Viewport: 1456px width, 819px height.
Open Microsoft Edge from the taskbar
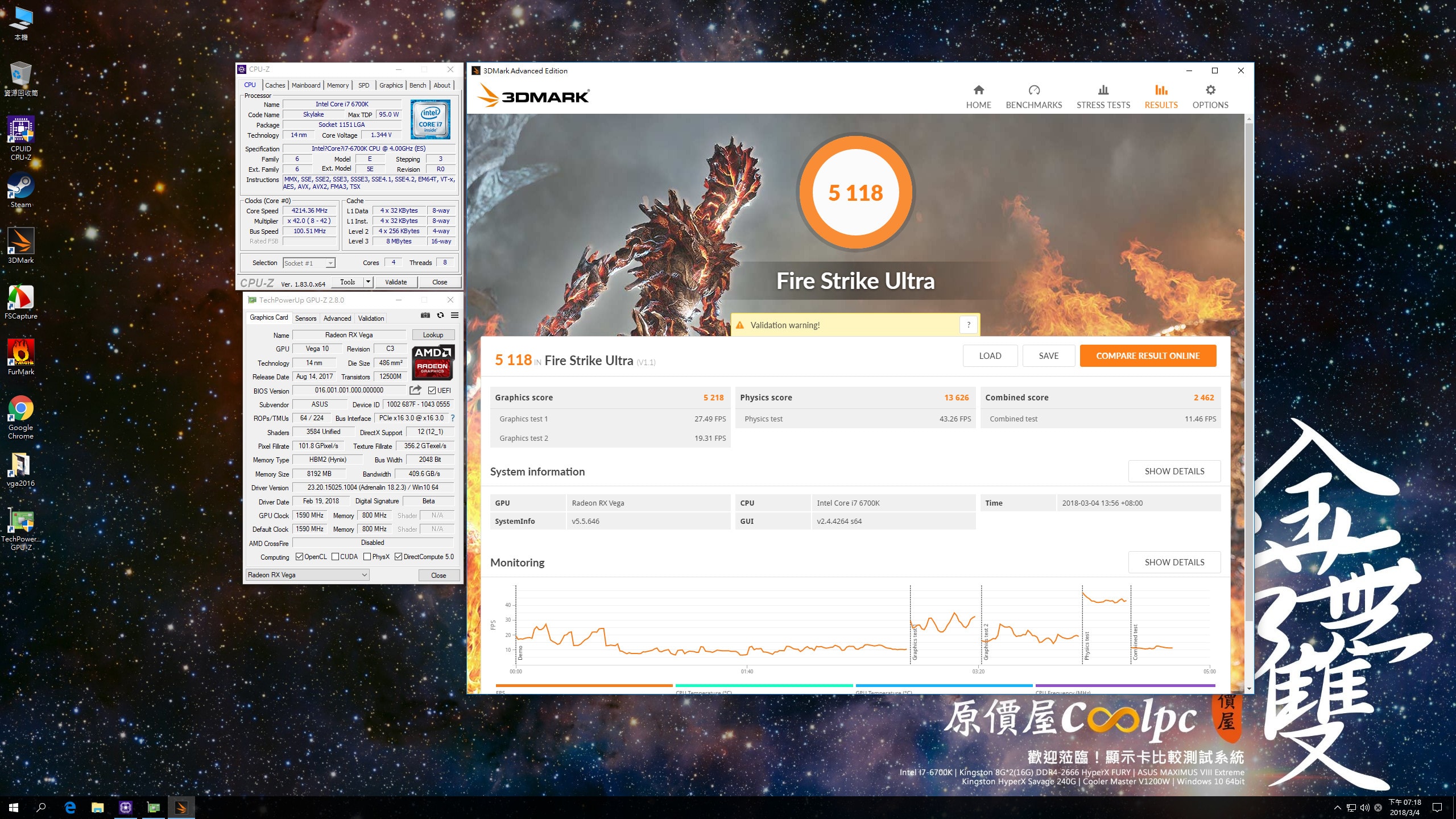(x=70, y=807)
